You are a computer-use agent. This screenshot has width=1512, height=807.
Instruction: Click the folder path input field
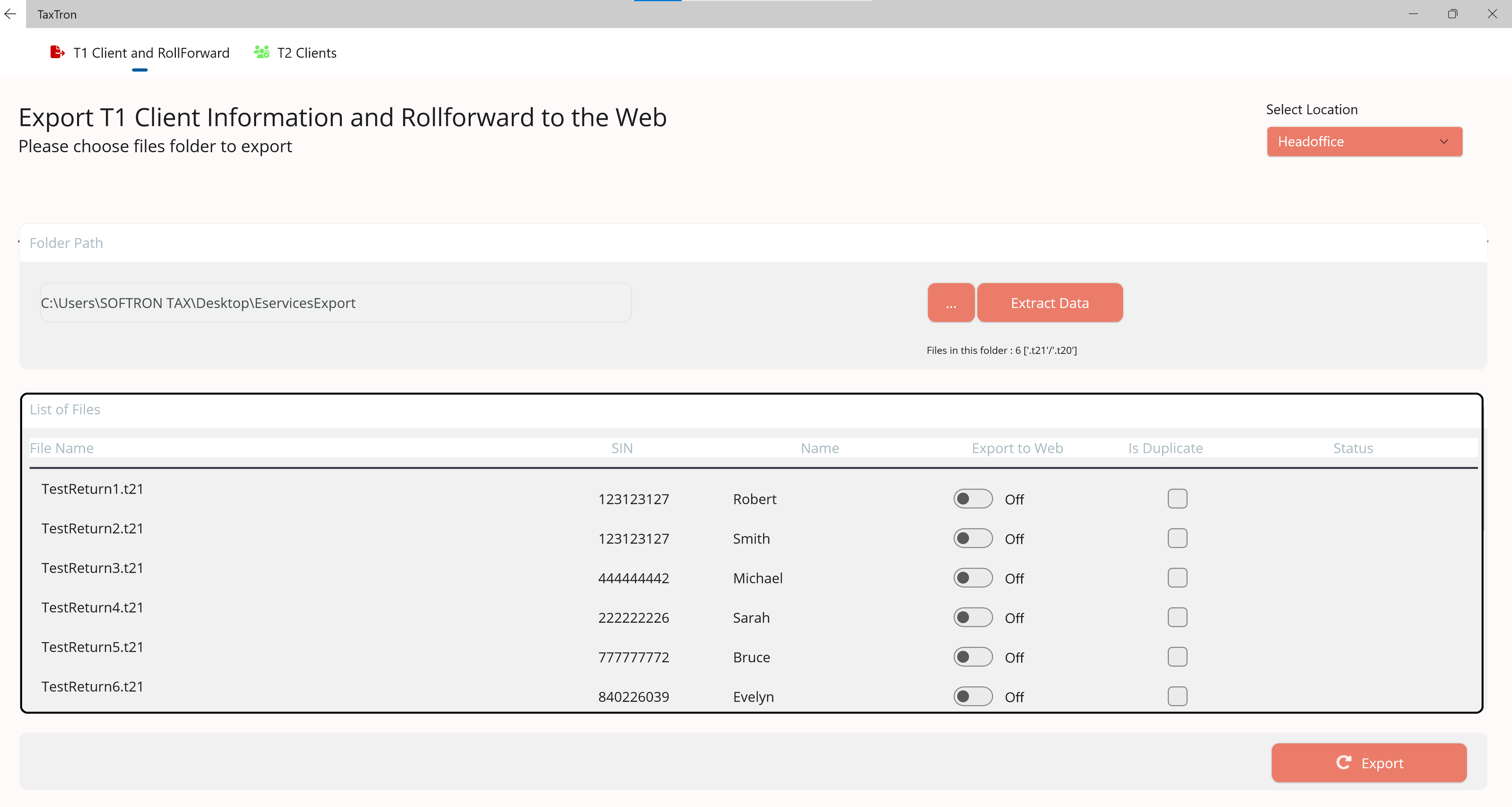coord(335,302)
